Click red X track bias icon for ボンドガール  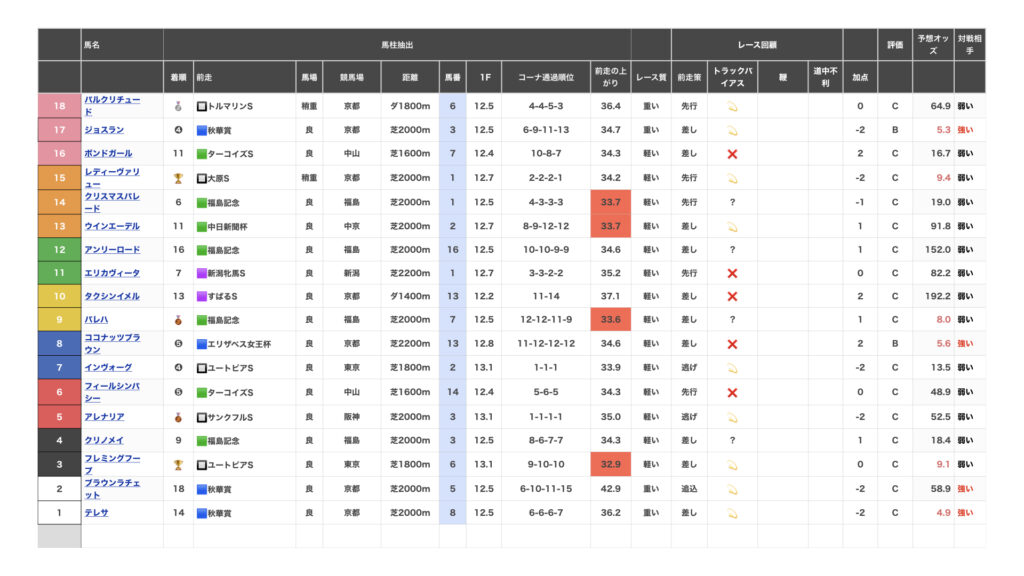coord(732,154)
